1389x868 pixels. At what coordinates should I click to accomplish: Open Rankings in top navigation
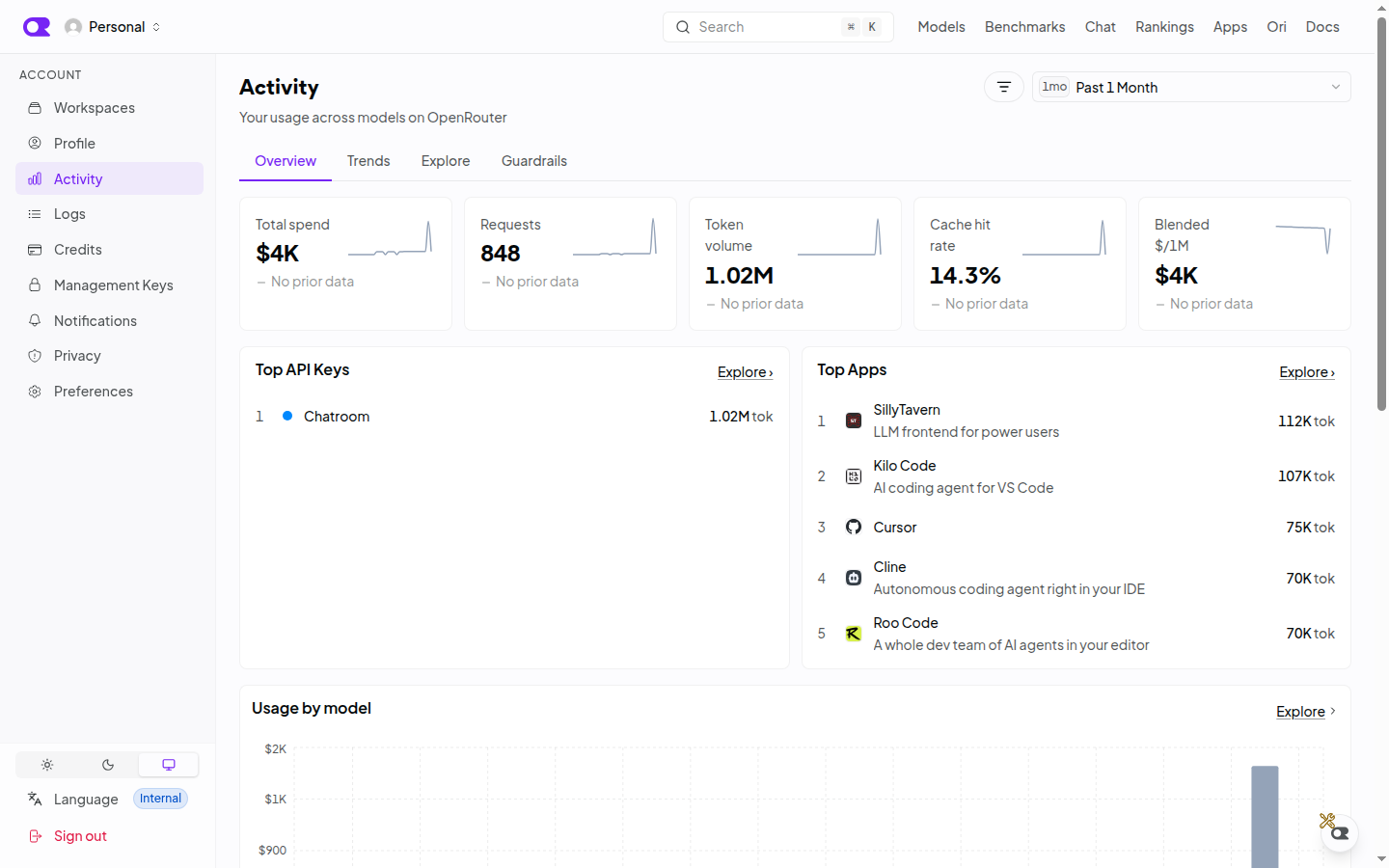[x=1164, y=27]
